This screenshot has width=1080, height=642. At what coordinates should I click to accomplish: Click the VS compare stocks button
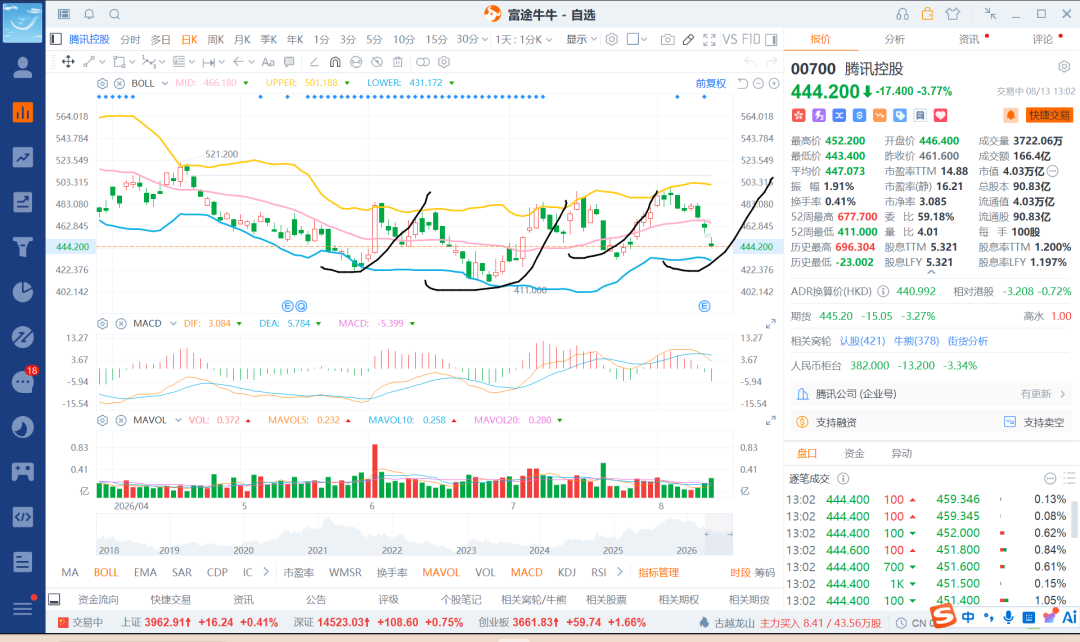729,39
